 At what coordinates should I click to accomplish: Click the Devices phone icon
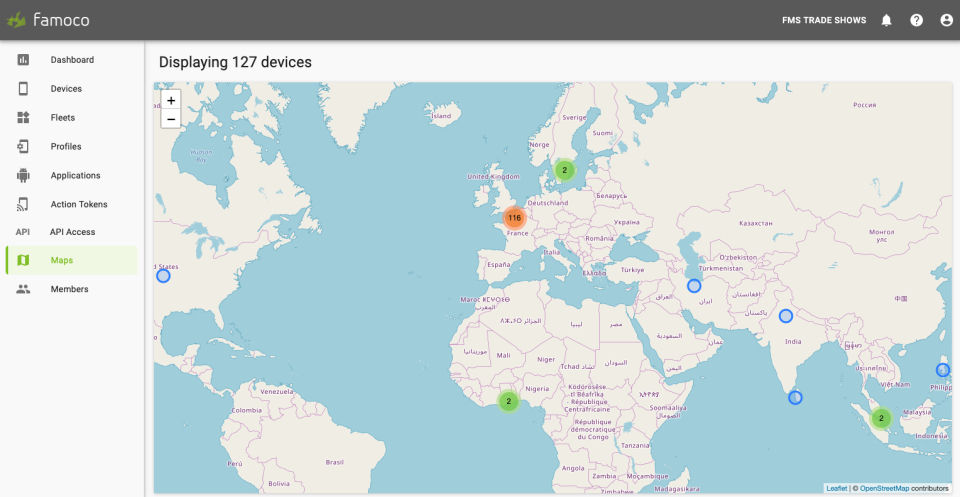pyautogui.click(x=23, y=89)
